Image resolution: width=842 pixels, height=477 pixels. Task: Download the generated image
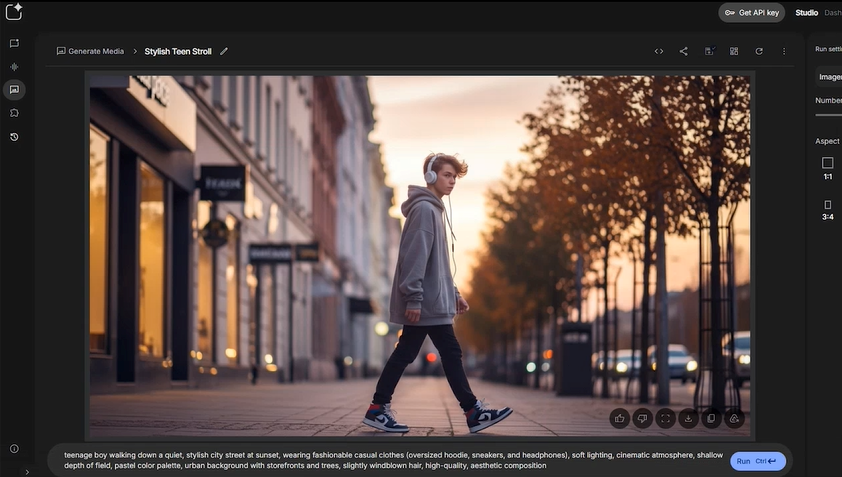688,418
